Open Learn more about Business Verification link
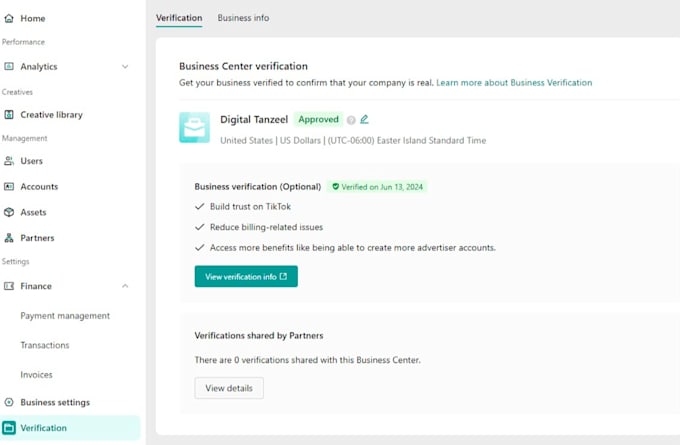Screen dimensions: 680x445 (x=514, y=82)
